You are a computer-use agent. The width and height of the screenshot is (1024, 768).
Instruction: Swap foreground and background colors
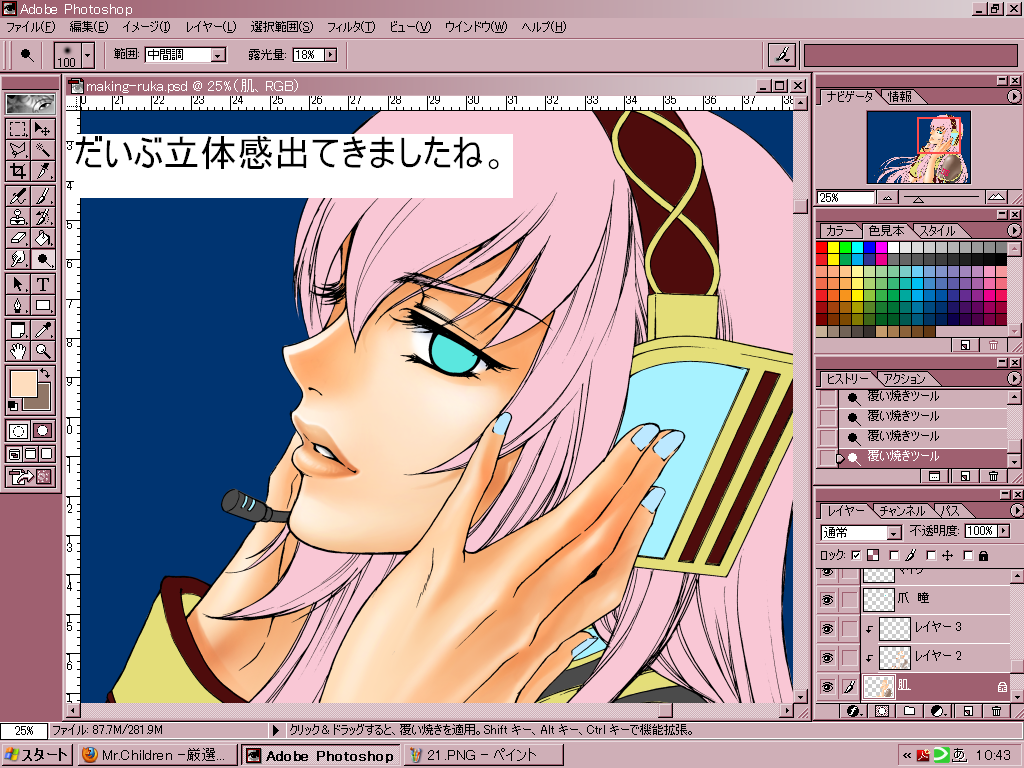45,374
